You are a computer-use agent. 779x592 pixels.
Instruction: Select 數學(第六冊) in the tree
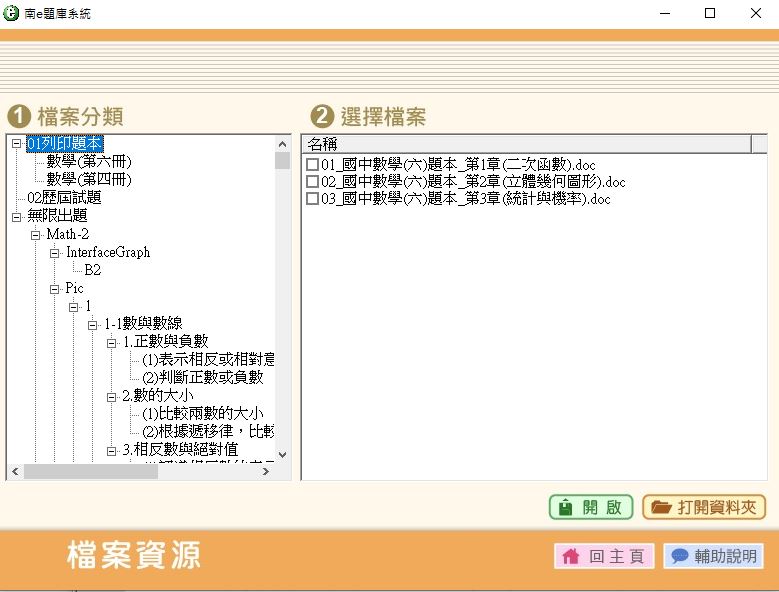tap(89, 162)
